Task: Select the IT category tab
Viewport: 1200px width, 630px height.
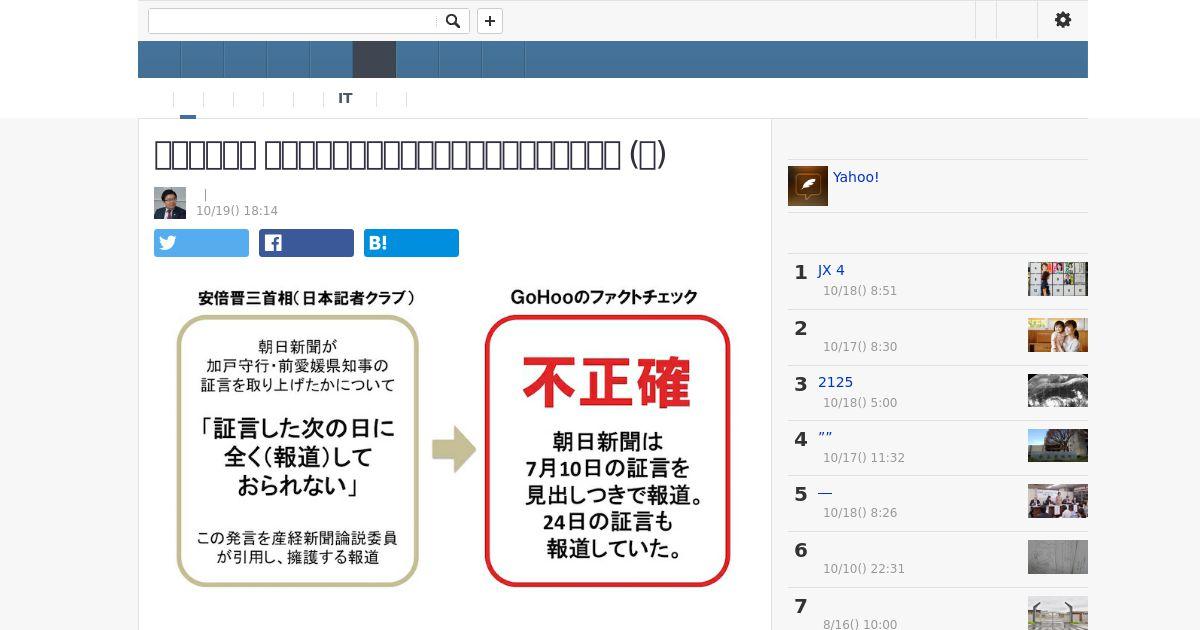Action: tap(345, 98)
